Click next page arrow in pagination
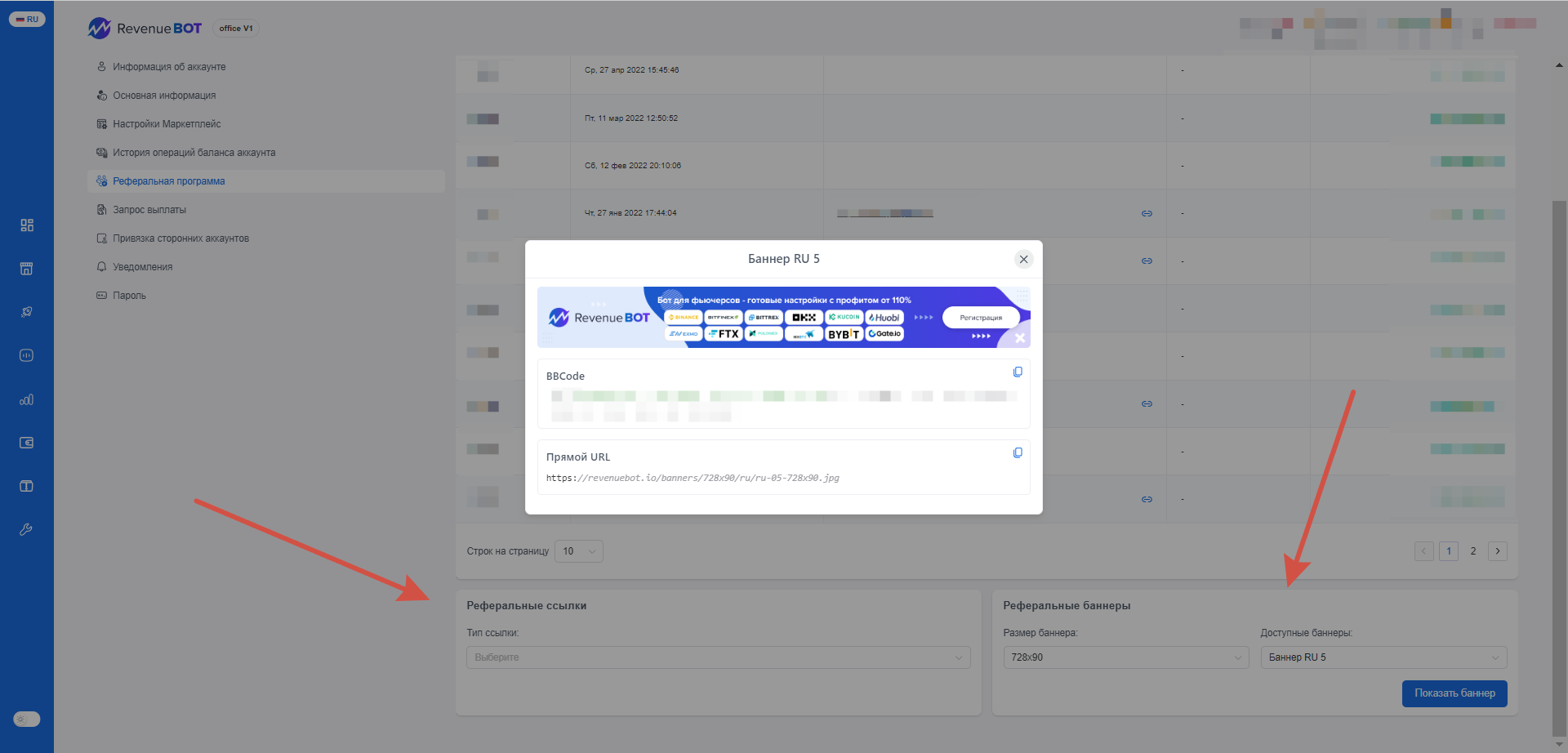This screenshot has width=1568, height=753. point(1498,551)
